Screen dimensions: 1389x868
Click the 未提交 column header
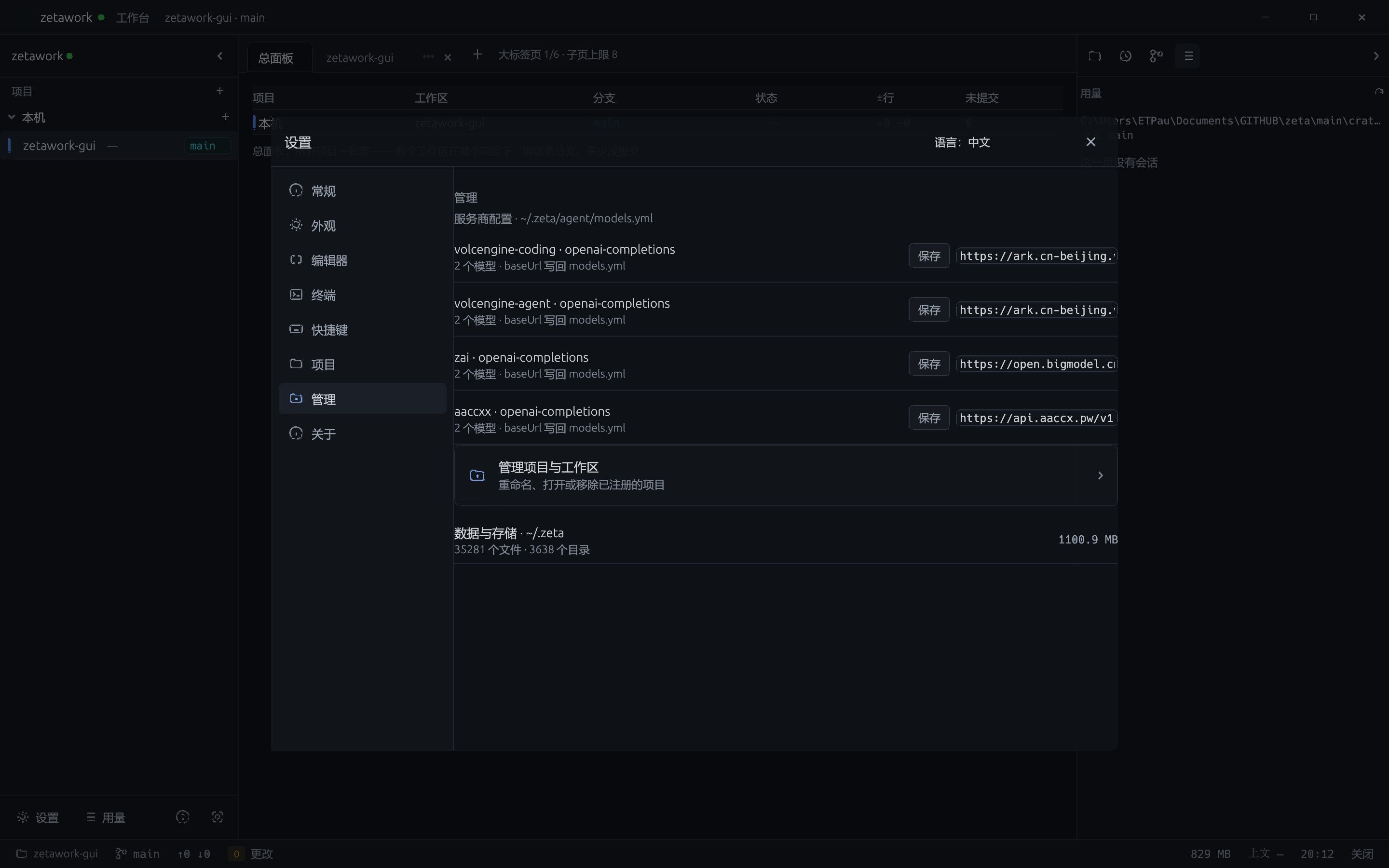[x=981, y=97]
